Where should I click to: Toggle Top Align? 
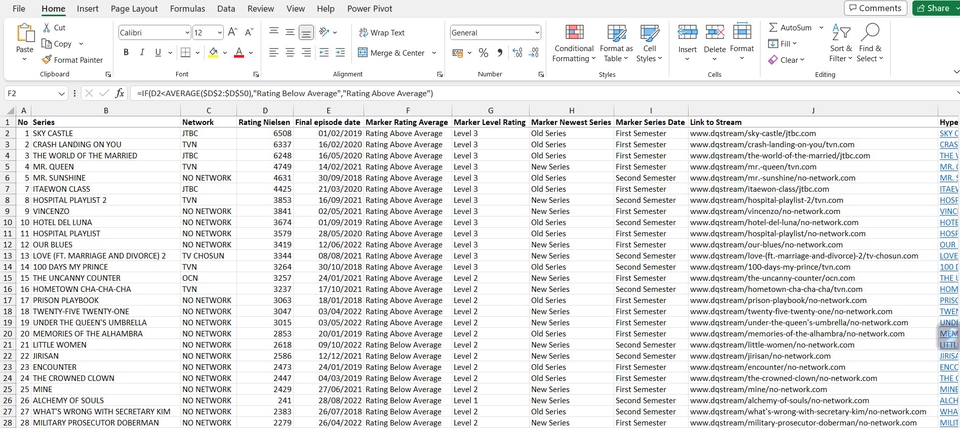pyautogui.click(x=274, y=32)
